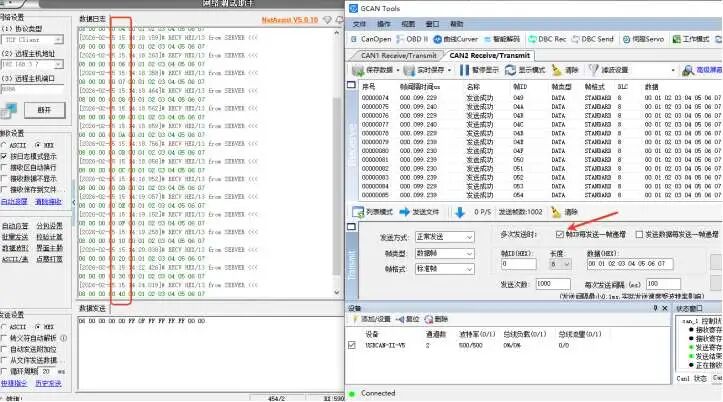
Task: Click the 实时保存 real-time save icon
Action: [409, 70]
